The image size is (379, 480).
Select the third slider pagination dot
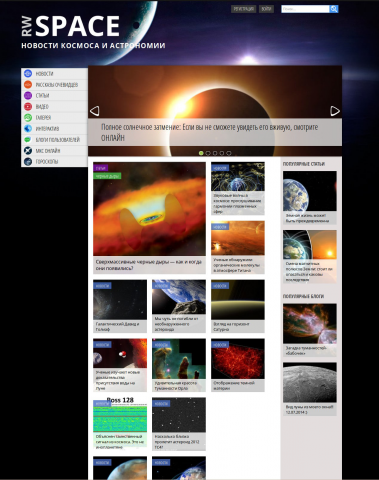click(215, 153)
